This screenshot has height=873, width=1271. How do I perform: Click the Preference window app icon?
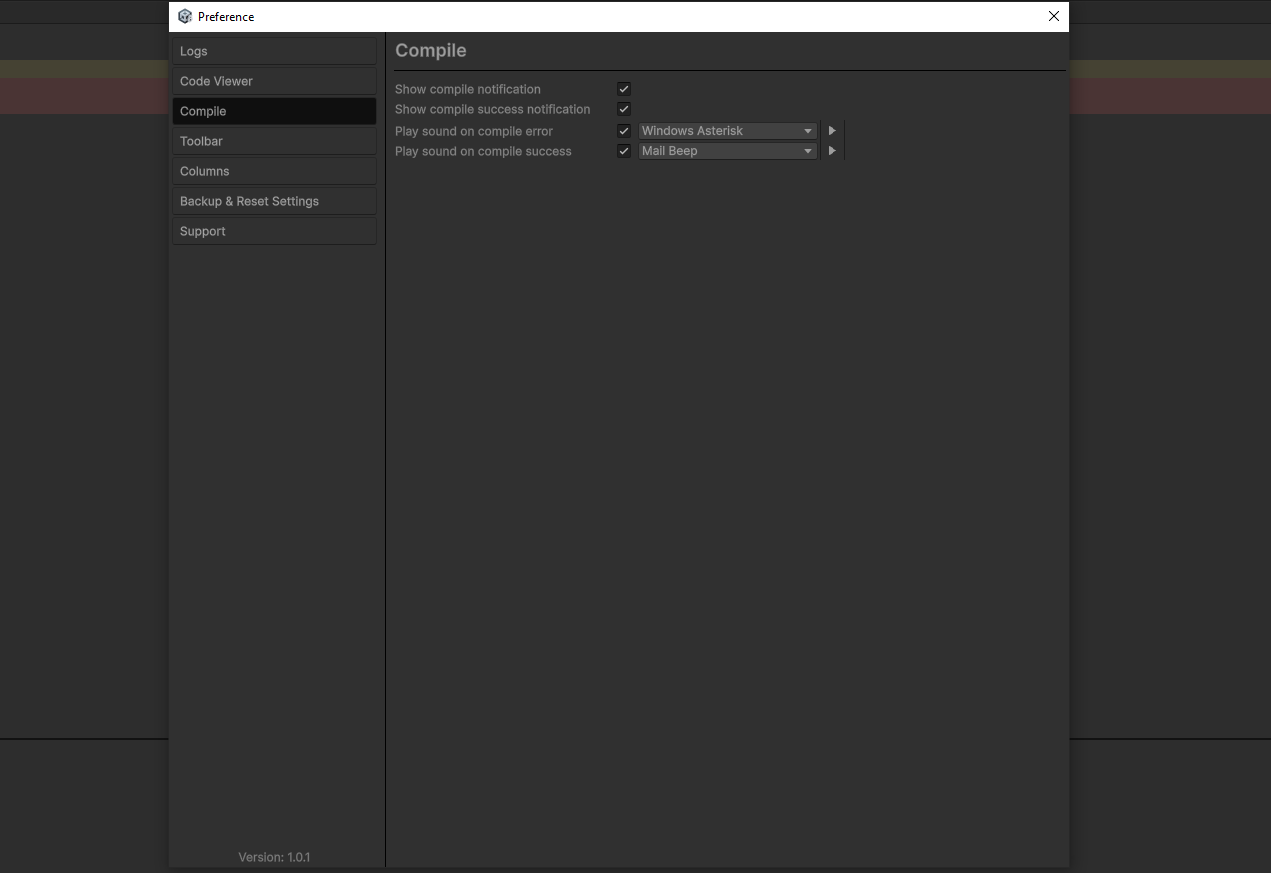(x=185, y=16)
